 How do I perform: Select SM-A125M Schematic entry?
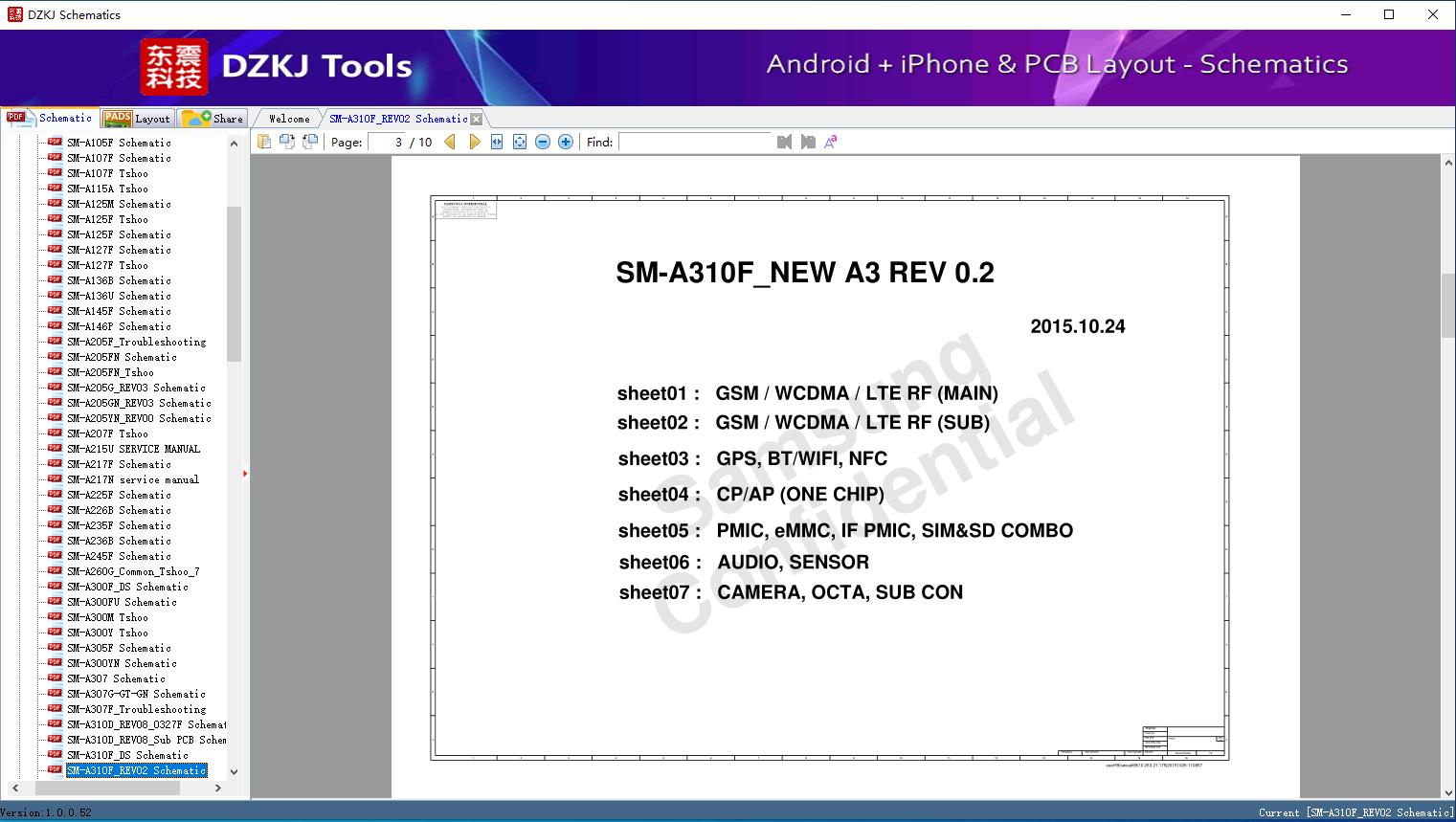119,204
